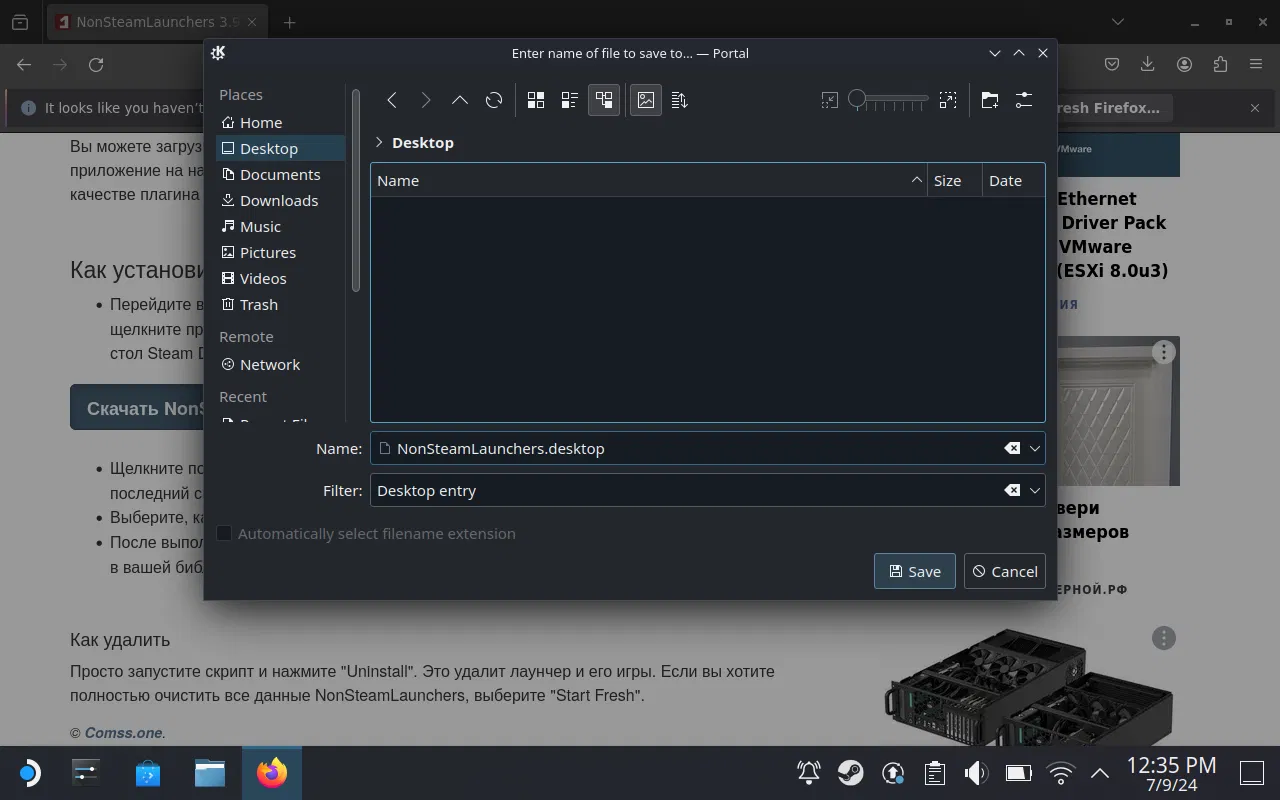Open the Music place
Screen dimensions: 1280x800
pyautogui.click(x=281, y=226)
